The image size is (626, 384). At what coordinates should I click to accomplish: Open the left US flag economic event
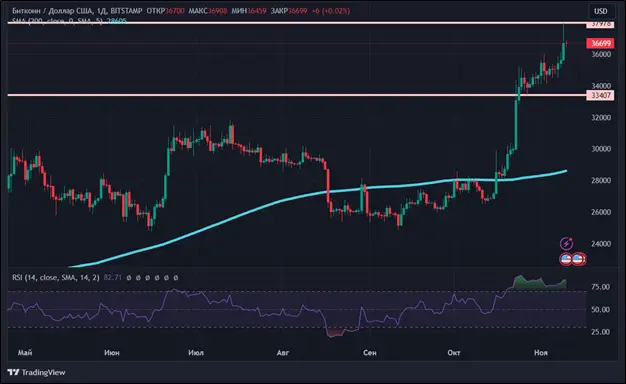click(566, 259)
